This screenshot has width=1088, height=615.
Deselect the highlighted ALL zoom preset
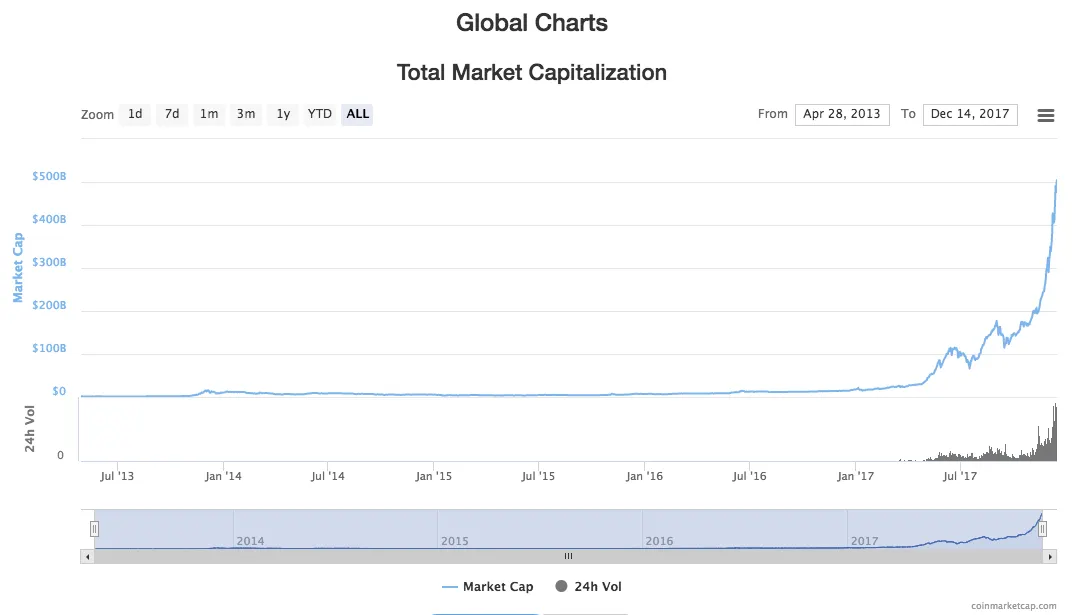tap(357, 114)
